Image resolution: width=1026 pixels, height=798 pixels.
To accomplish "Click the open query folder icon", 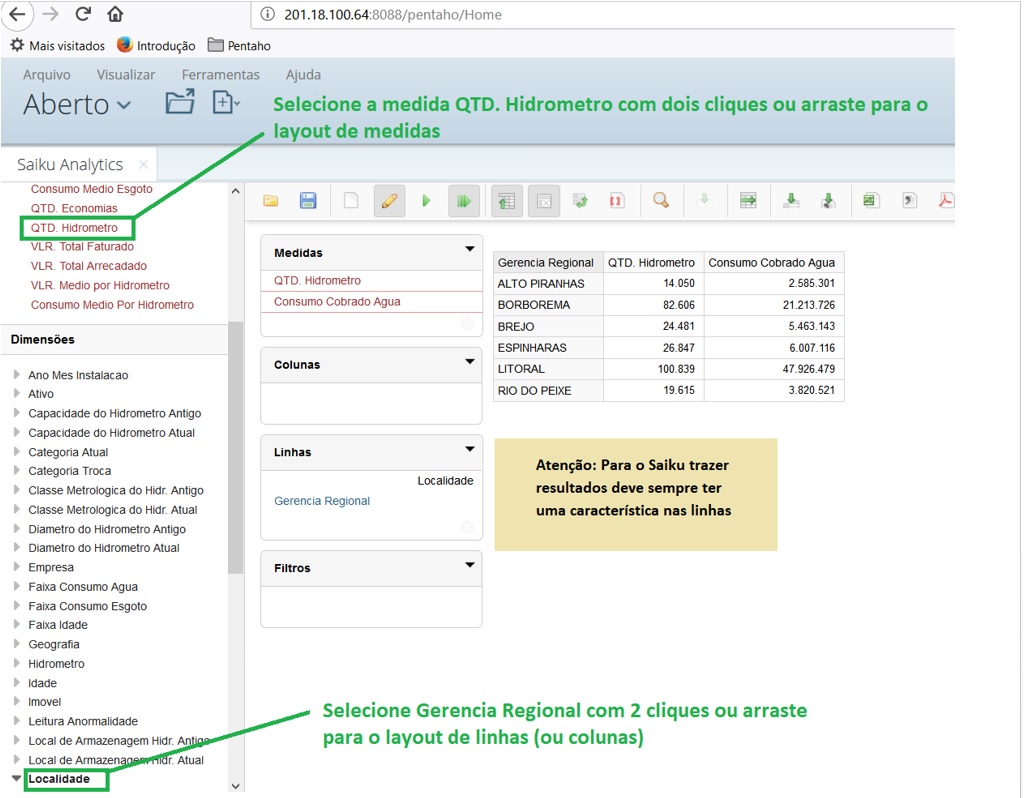I will click(271, 201).
